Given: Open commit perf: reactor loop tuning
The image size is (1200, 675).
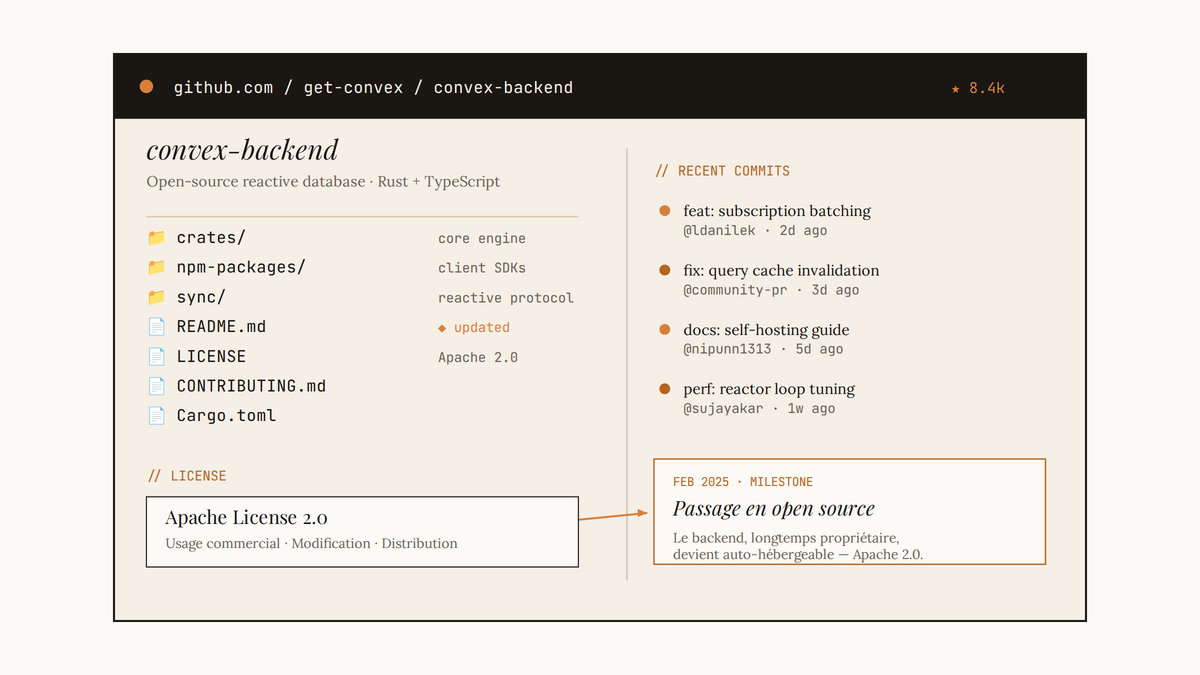Looking at the screenshot, I should tap(769, 389).
